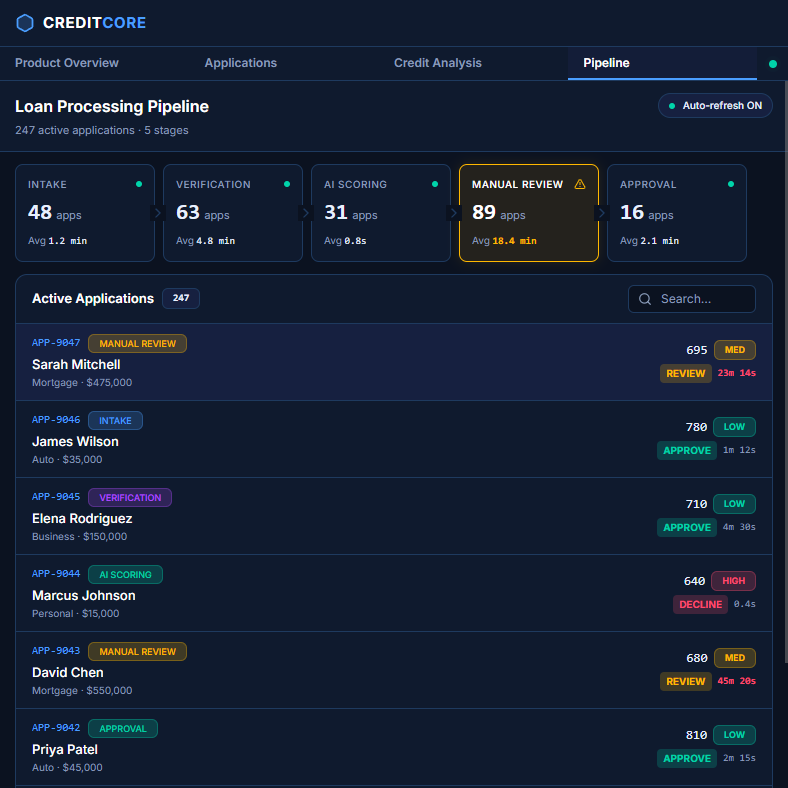The height and width of the screenshot is (788, 788).
Task: Open application APP-9047 link
Action: pyautogui.click(x=56, y=343)
